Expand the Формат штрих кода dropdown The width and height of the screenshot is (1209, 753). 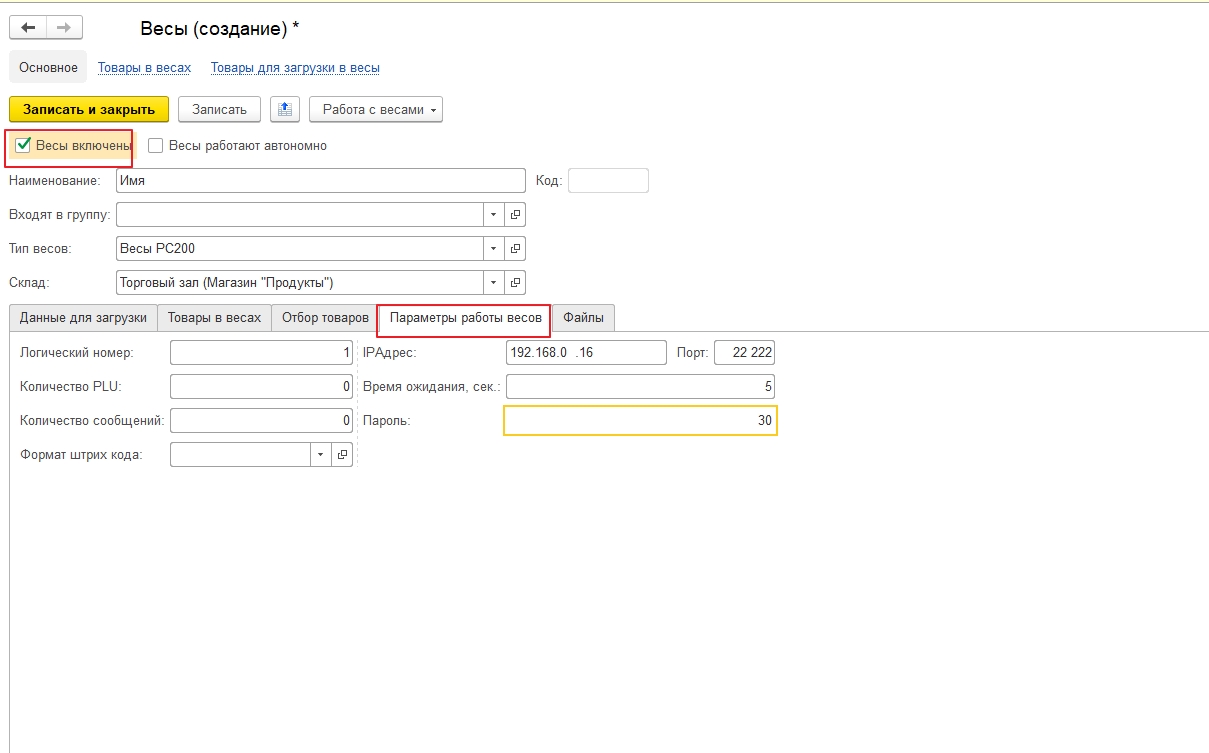(x=320, y=455)
